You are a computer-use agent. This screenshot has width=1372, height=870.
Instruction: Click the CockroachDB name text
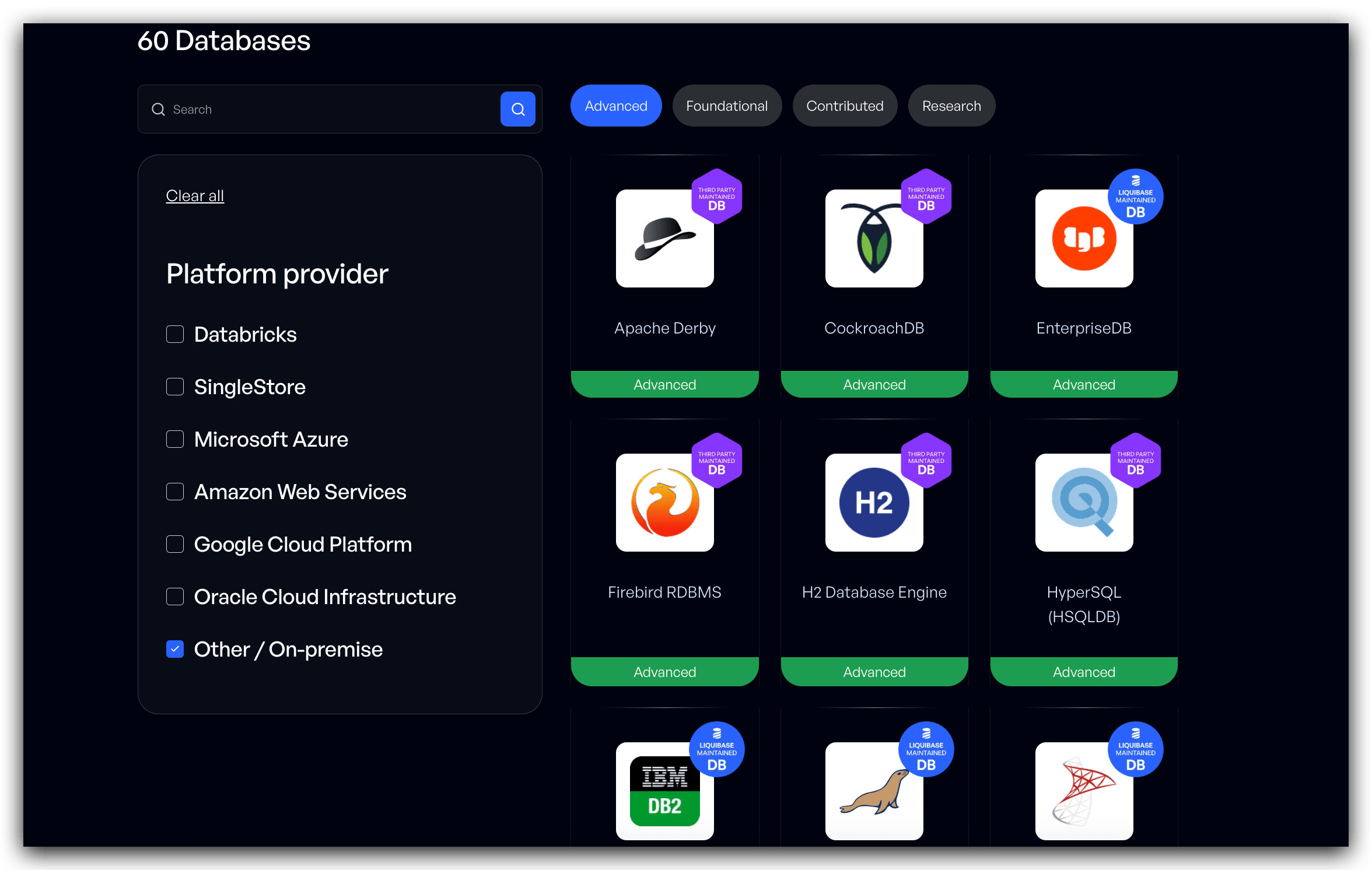[x=874, y=328]
